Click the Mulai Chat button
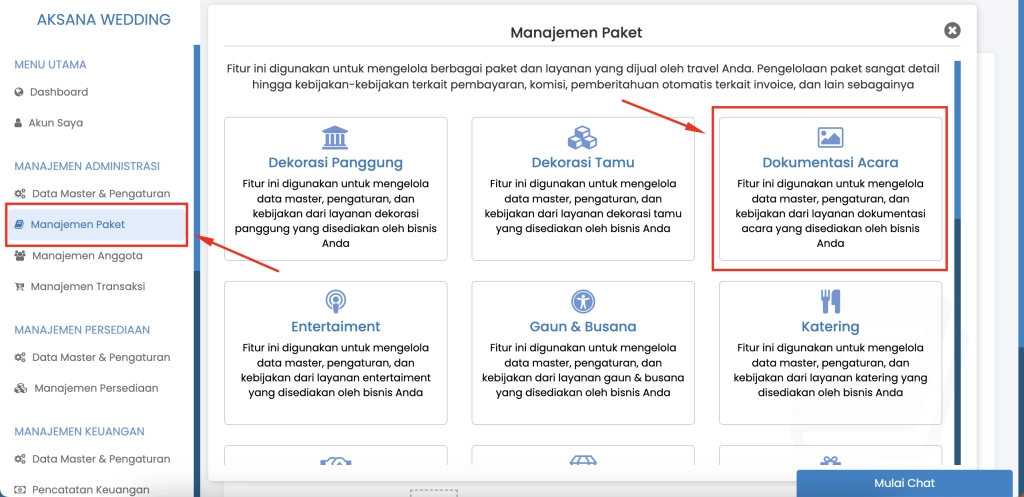The width and height of the screenshot is (1024, 497). [904, 483]
